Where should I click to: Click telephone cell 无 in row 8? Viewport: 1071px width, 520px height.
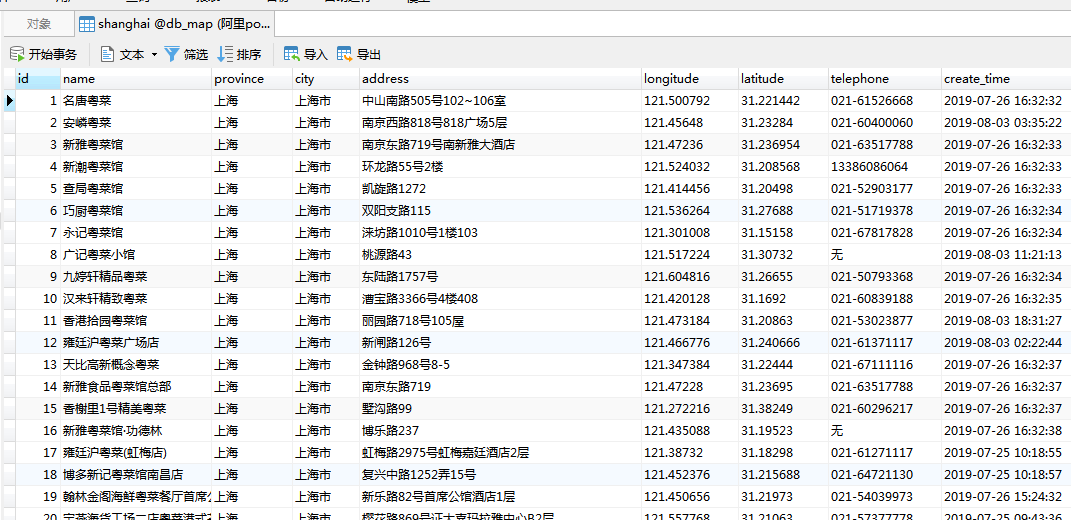pos(885,255)
